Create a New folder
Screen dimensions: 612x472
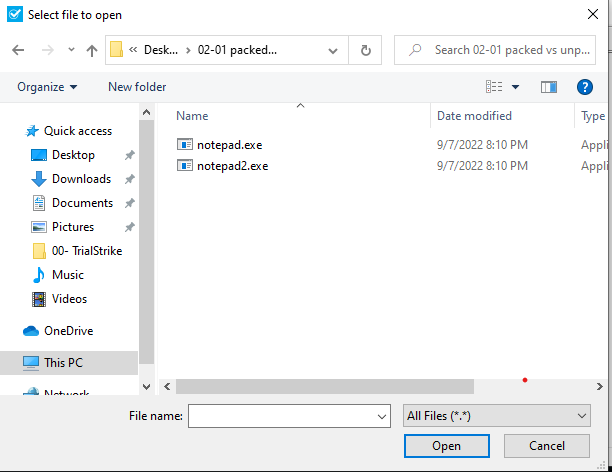point(137,87)
